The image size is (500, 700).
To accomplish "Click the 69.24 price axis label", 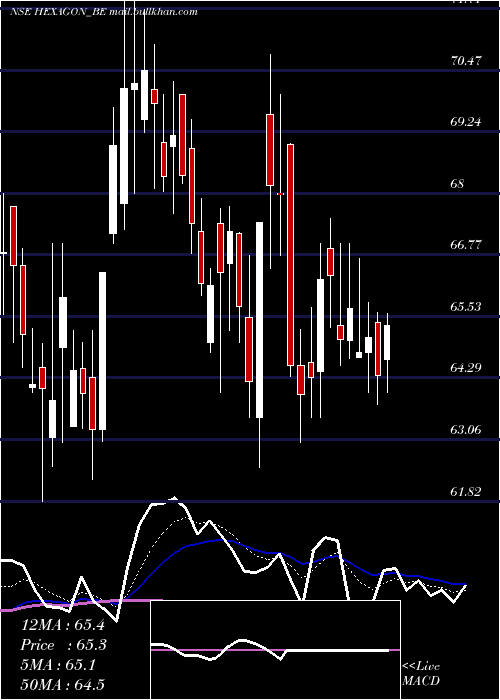I will click(466, 121).
